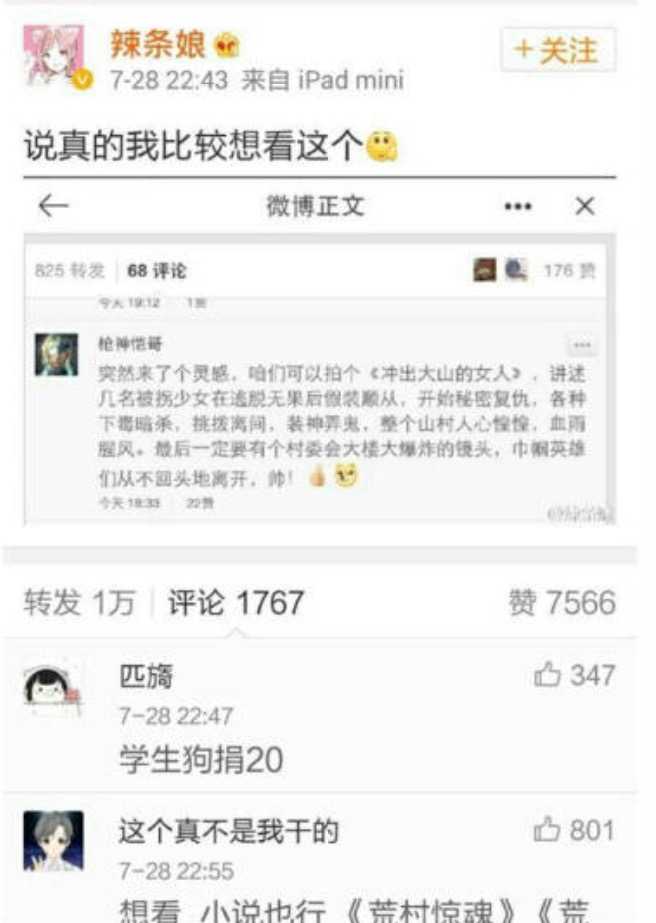Viewport: 656px width, 923px height.
Task: Select the 评论 1767 tab
Action: [x=236, y=602]
